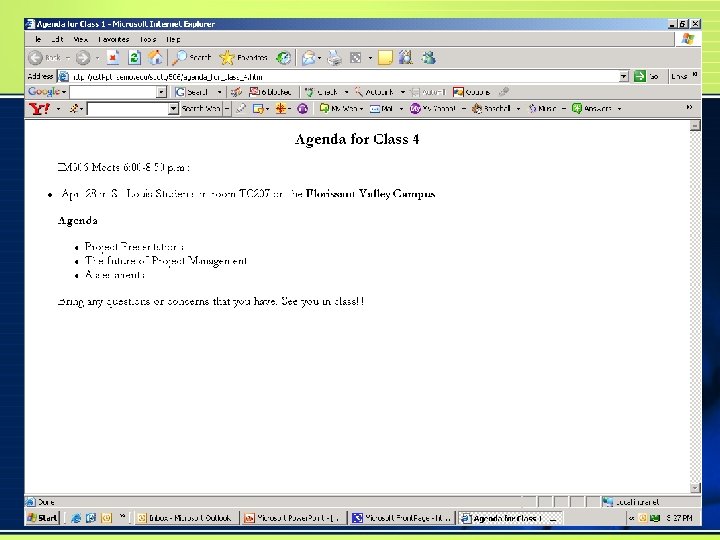720x540 pixels.
Task: Click the Google AutoLink button
Action: pos(374,92)
